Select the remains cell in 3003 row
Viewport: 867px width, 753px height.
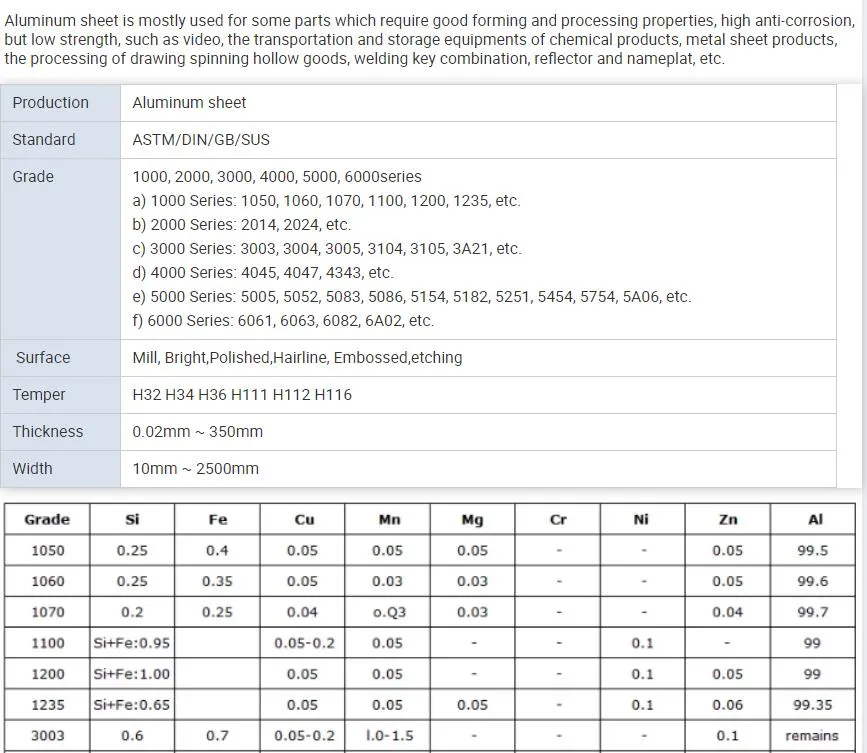point(812,735)
